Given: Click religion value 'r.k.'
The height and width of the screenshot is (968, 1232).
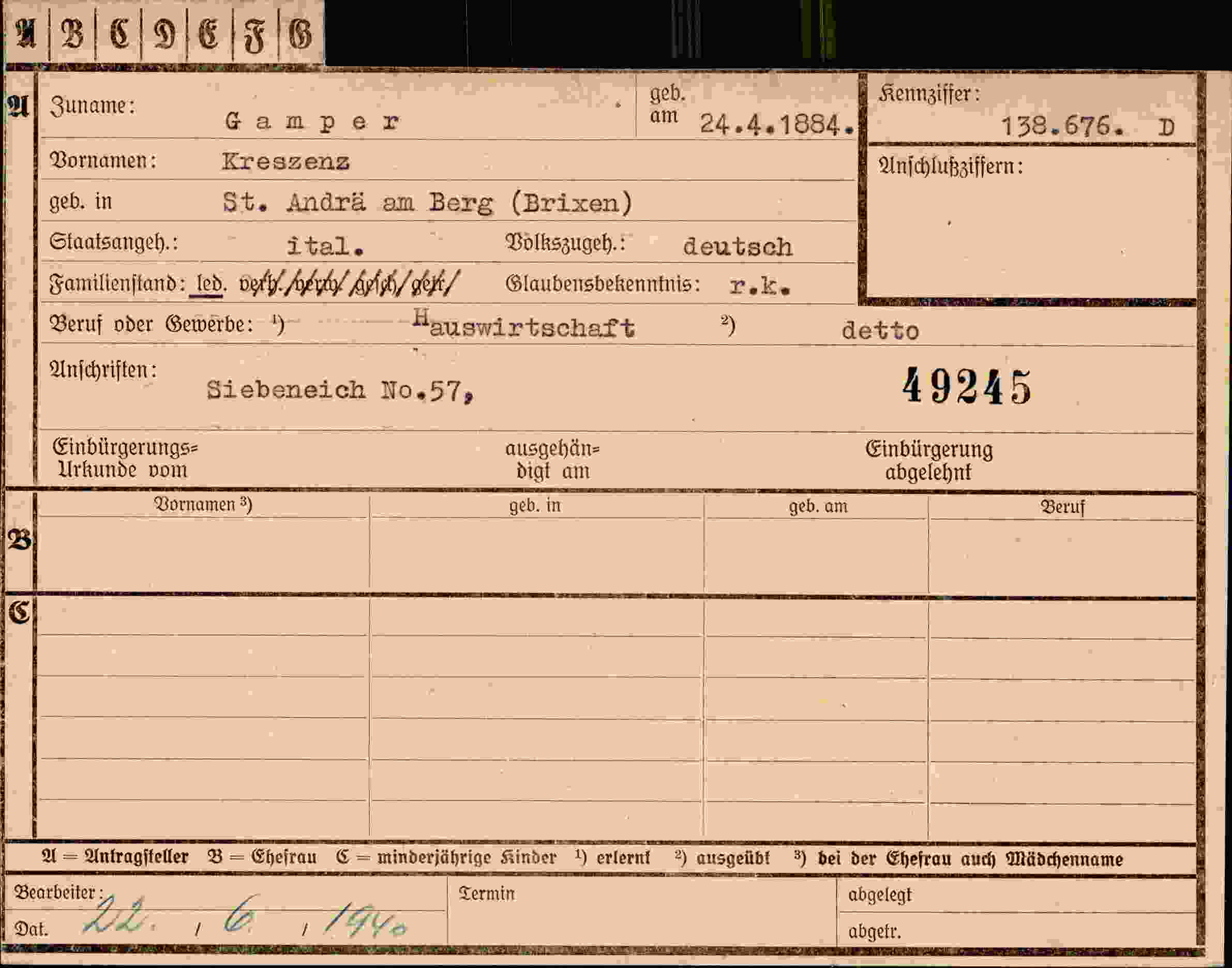Looking at the screenshot, I should coord(760,287).
